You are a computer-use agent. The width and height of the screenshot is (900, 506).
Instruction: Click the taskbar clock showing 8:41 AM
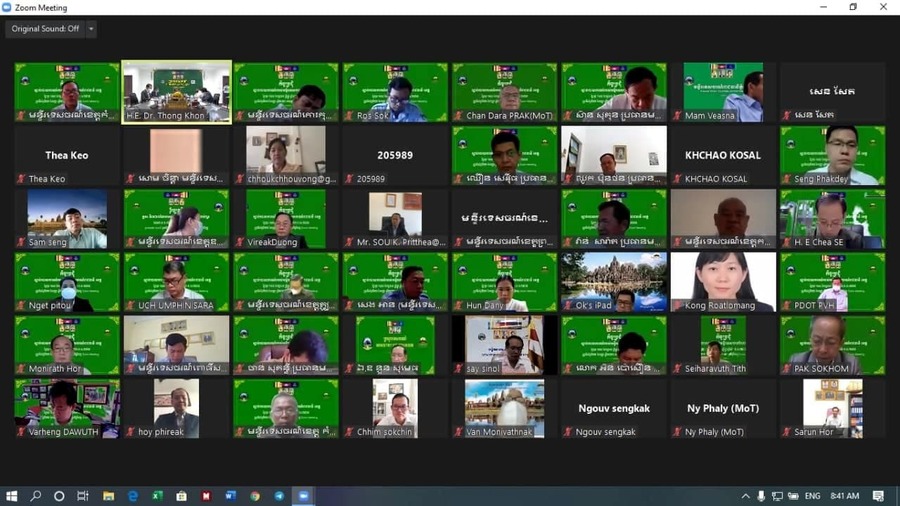click(x=844, y=496)
